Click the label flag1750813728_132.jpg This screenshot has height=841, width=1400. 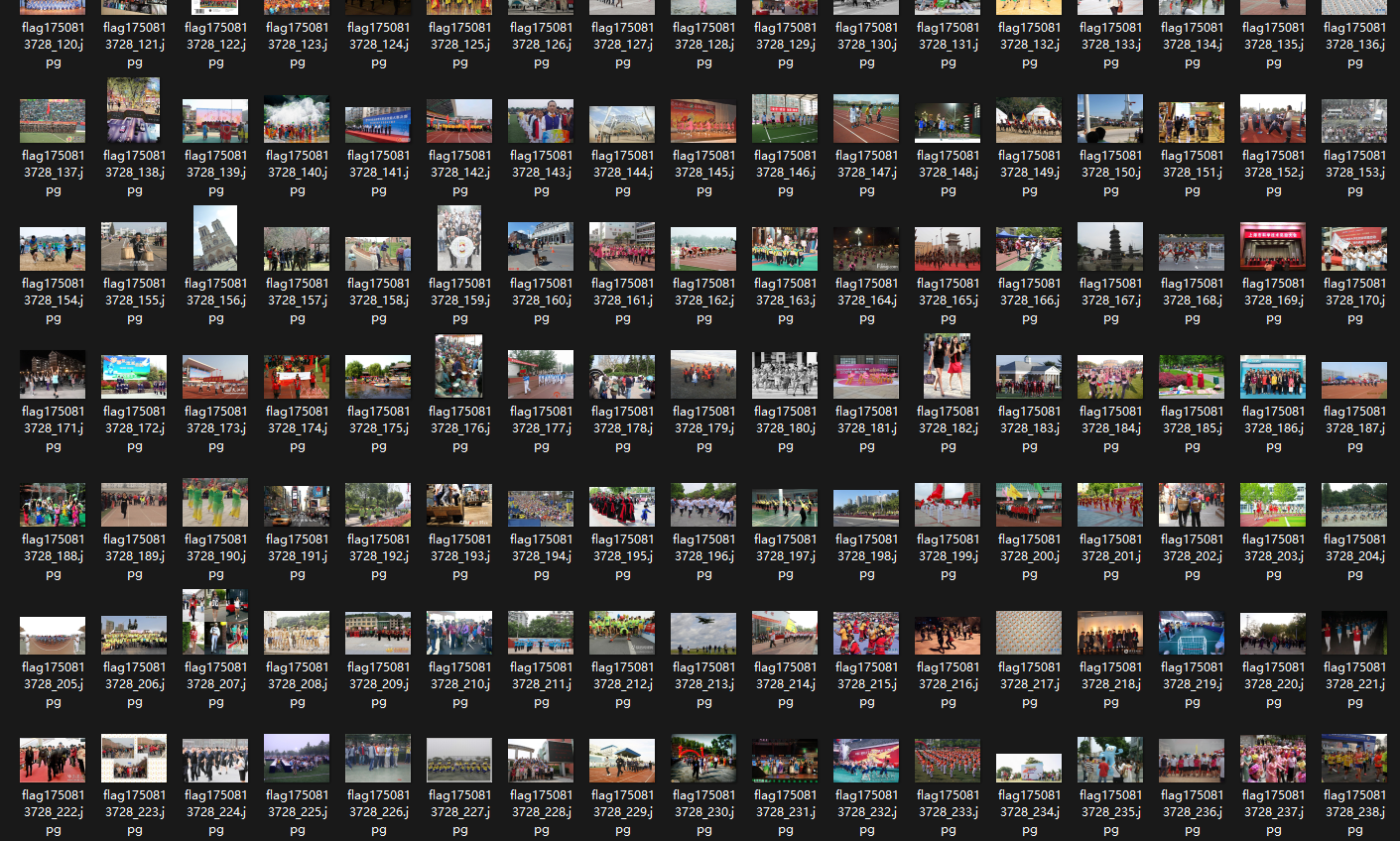(x=1029, y=45)
